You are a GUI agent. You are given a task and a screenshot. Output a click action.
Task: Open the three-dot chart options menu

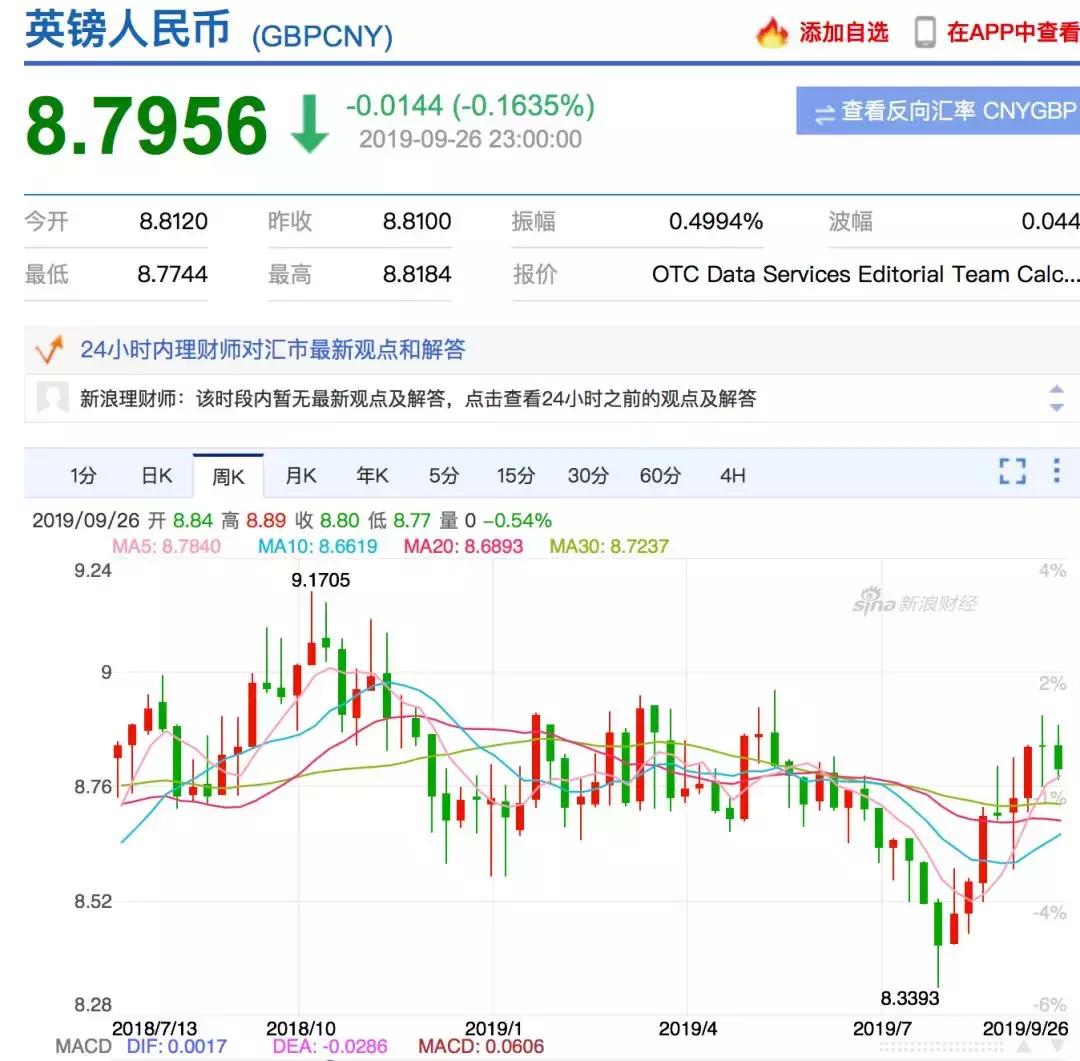point(1058,469)
